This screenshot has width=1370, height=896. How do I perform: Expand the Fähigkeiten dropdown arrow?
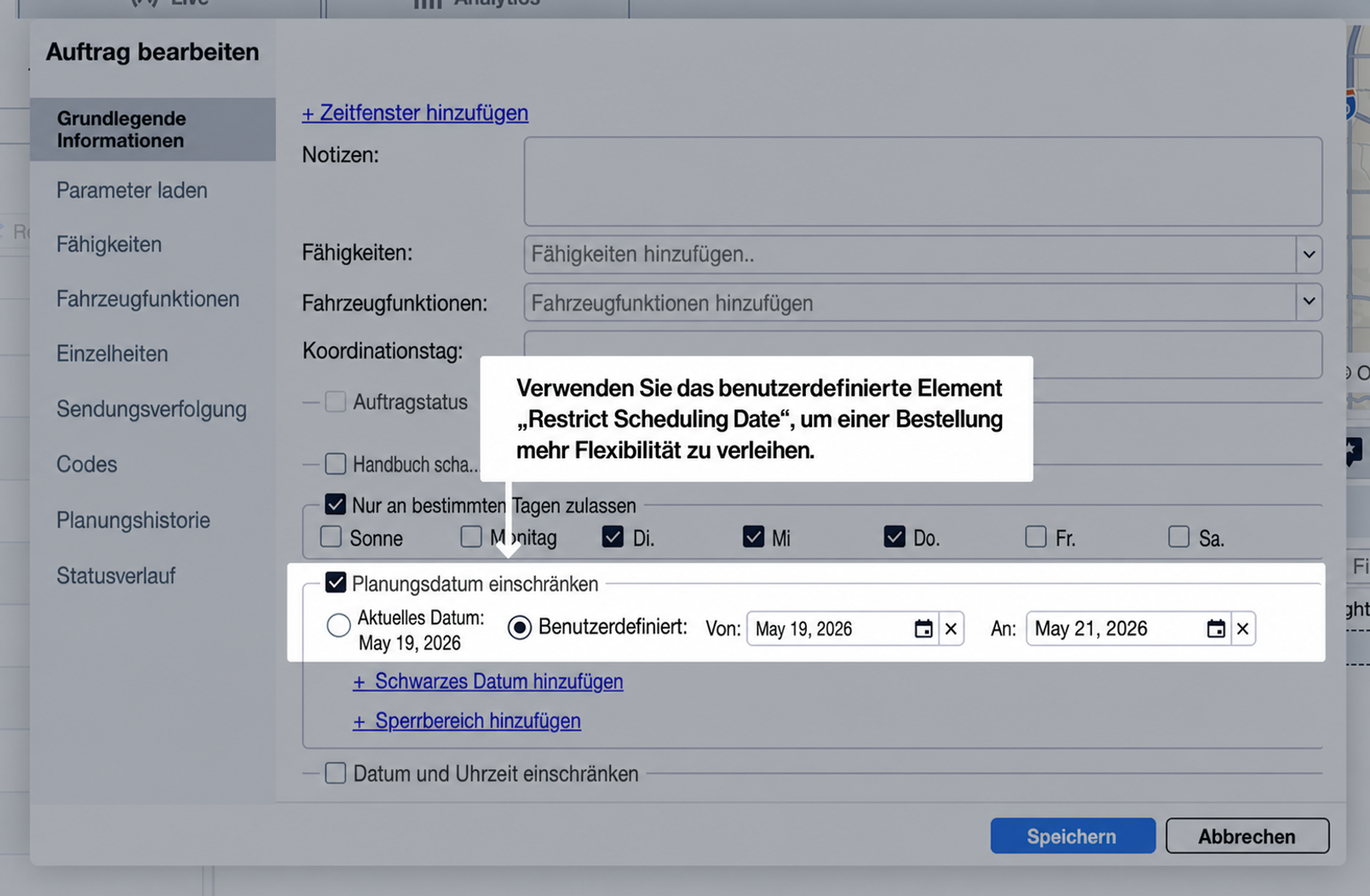tap(1310, 255)
